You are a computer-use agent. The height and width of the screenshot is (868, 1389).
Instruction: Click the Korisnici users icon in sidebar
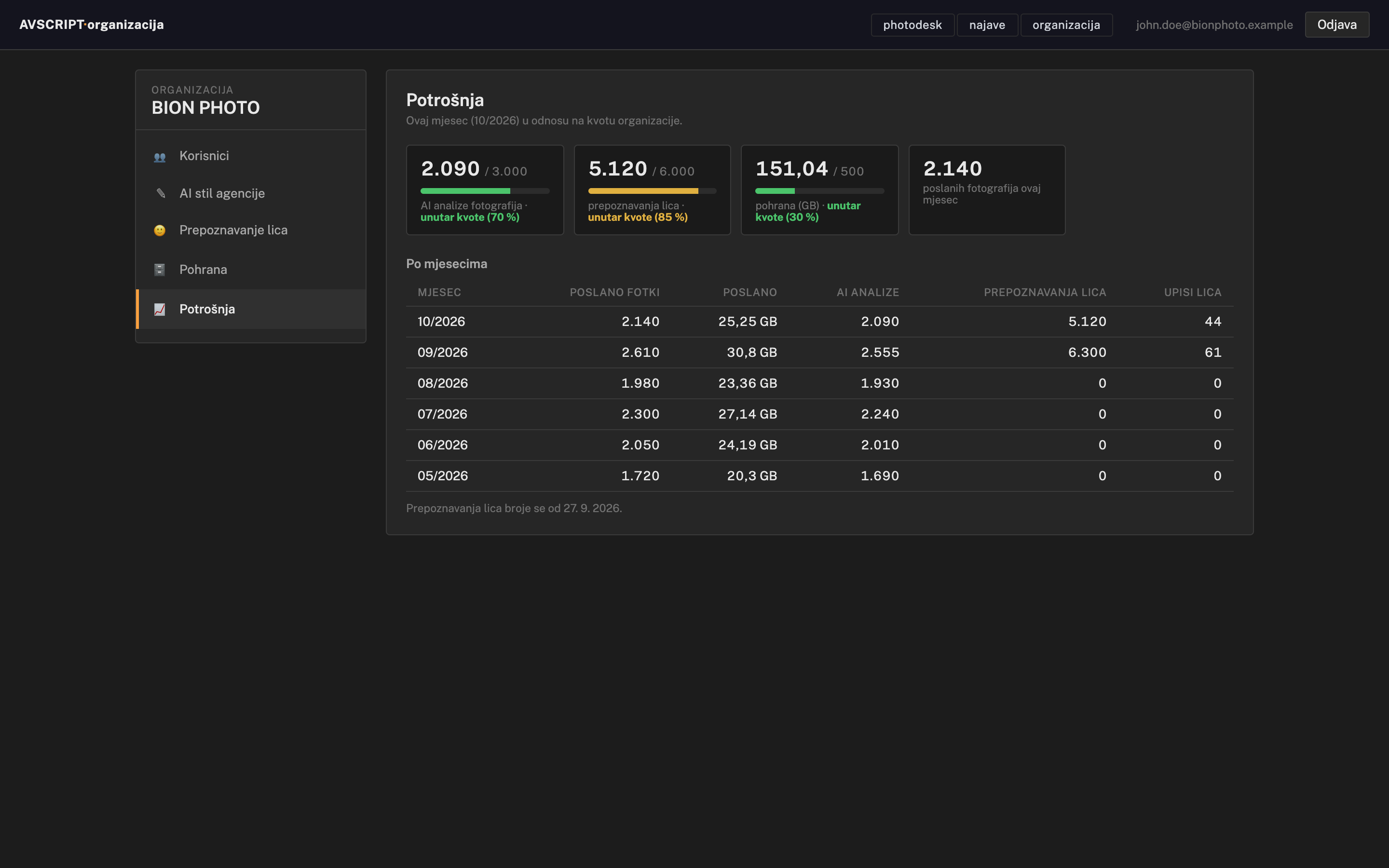click(x=160, y=157)
